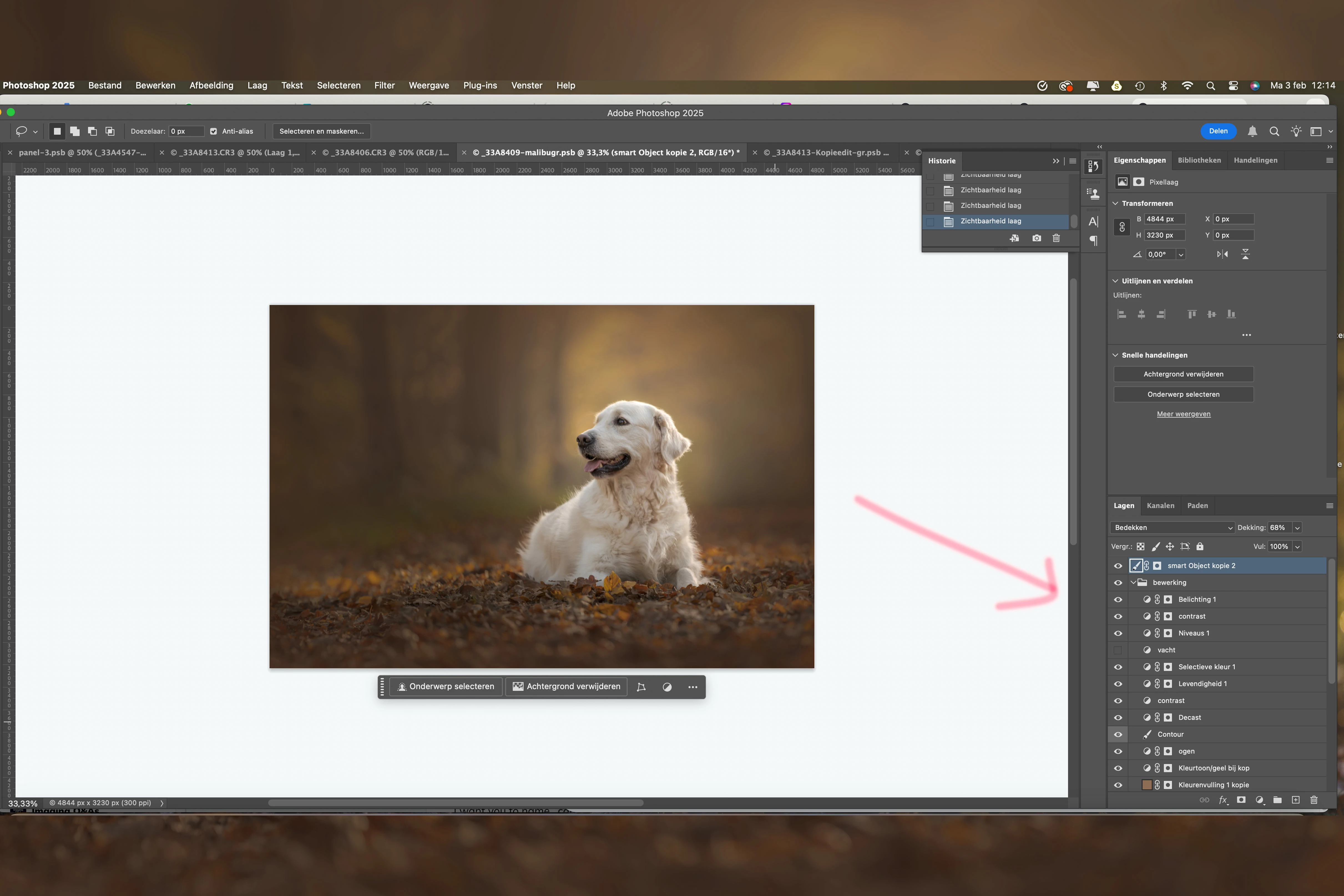Open the Filter menu
The width and height of the screenshot is (1344, 896).
click(x=384, y=85)
